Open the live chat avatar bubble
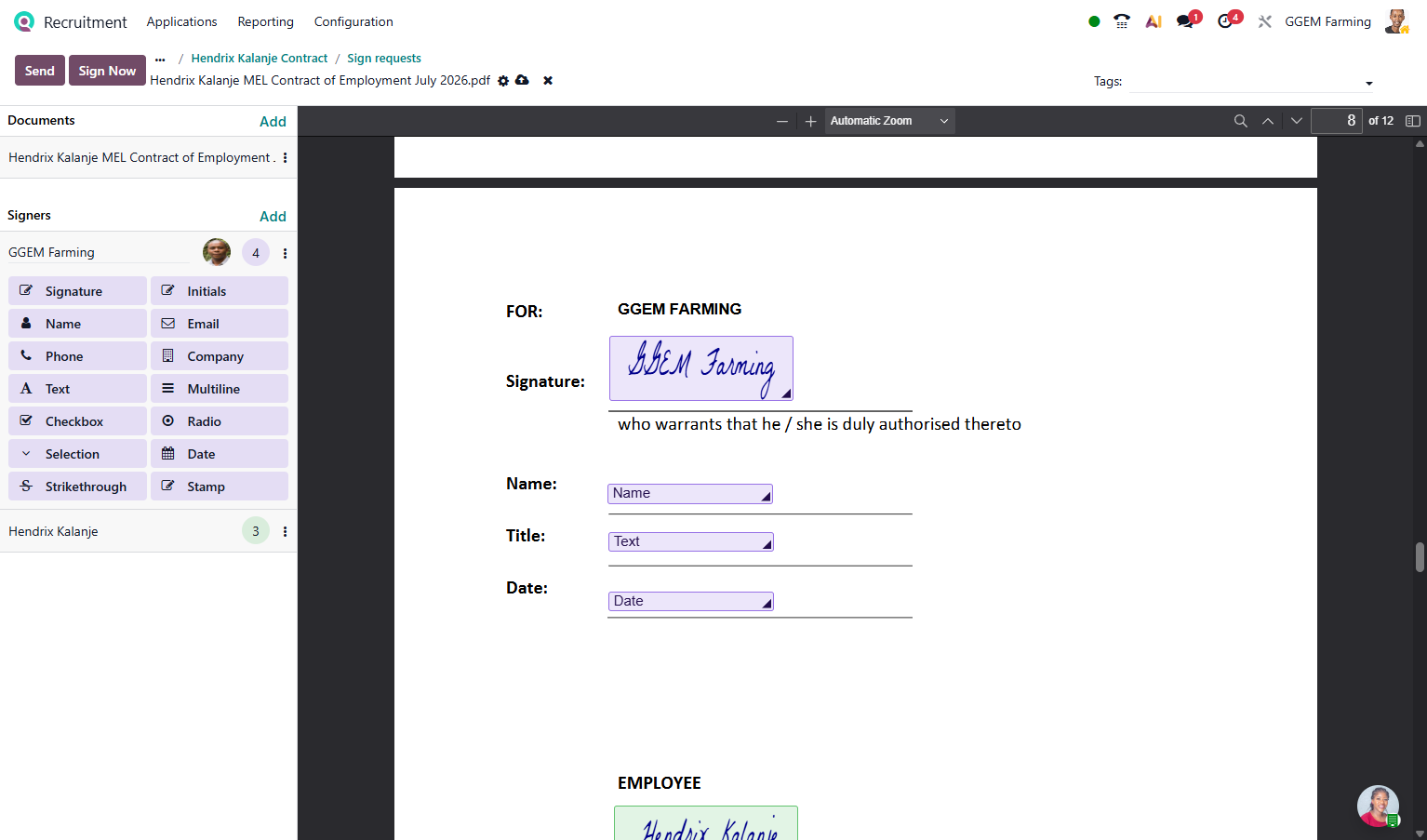This screenshot has width=1427, height=840. pyautogui.click(x=1378, y=807)
